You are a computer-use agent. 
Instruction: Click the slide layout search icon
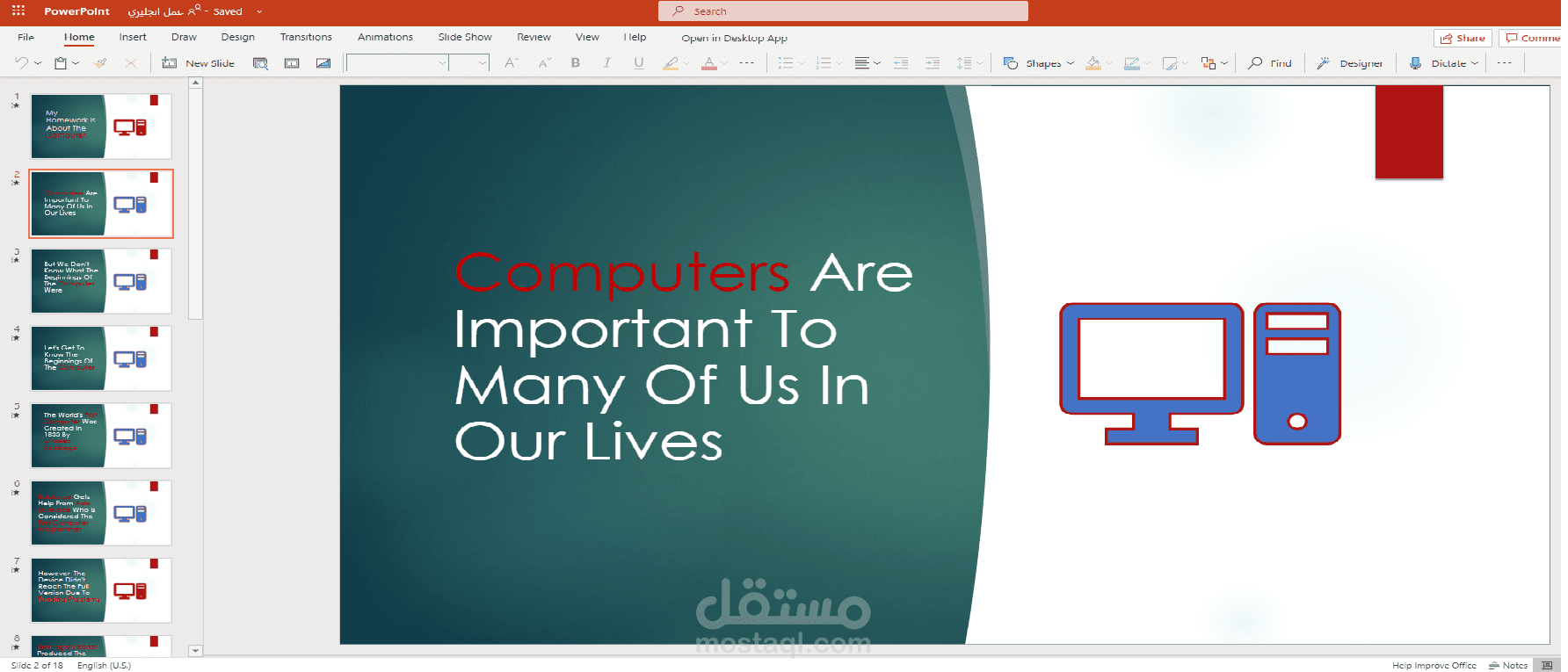260,63
